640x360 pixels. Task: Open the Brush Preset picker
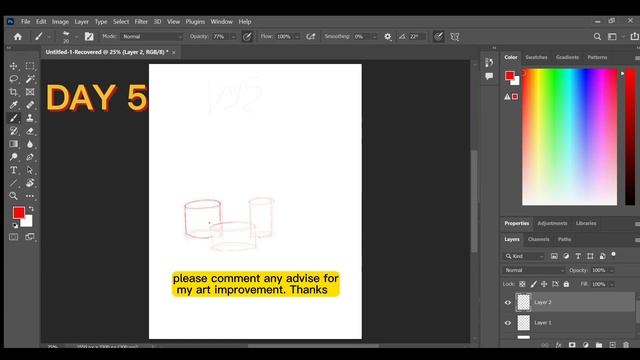(68, 37)
